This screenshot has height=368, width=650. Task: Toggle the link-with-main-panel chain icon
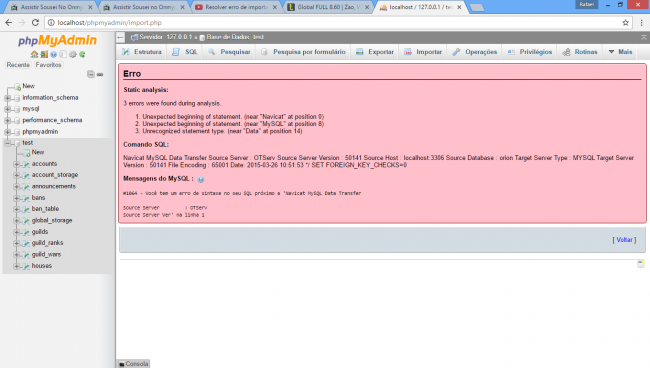click(100, 75)
